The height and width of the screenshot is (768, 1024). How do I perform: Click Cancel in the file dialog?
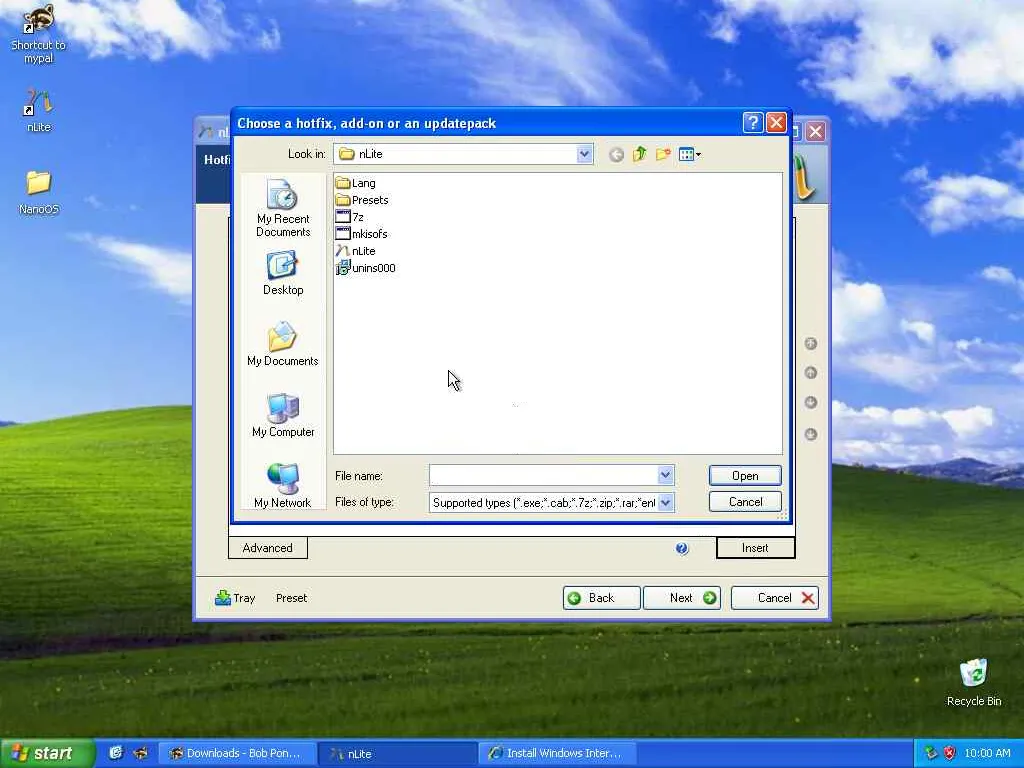pyautogui.click(x=745, y=502)
